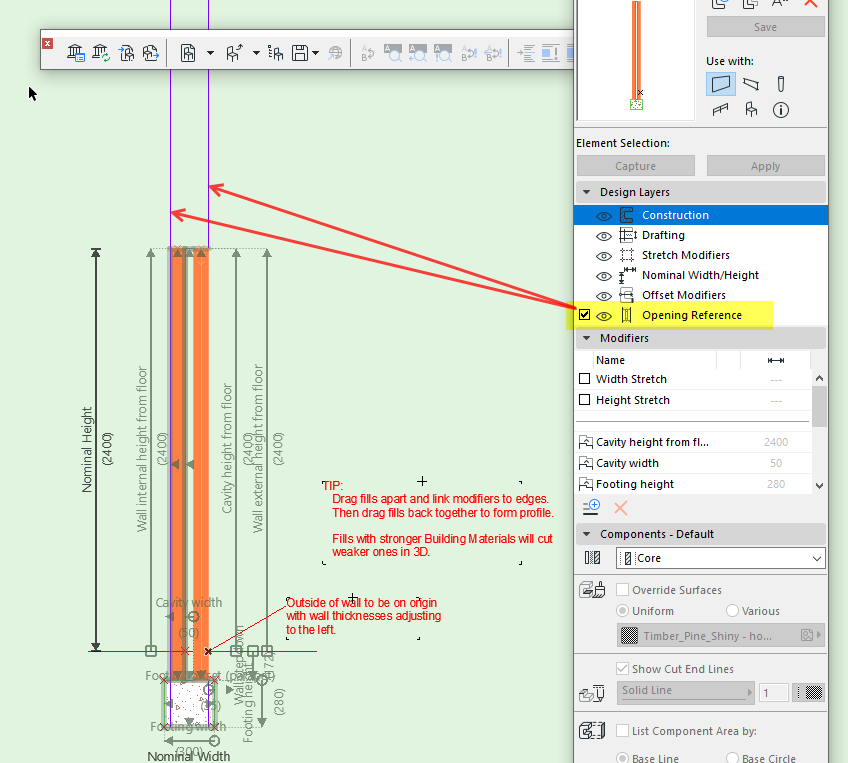Collapse the Components - Default section
Image resolution: width=848 pixels, height=763 pixels.
585,534
